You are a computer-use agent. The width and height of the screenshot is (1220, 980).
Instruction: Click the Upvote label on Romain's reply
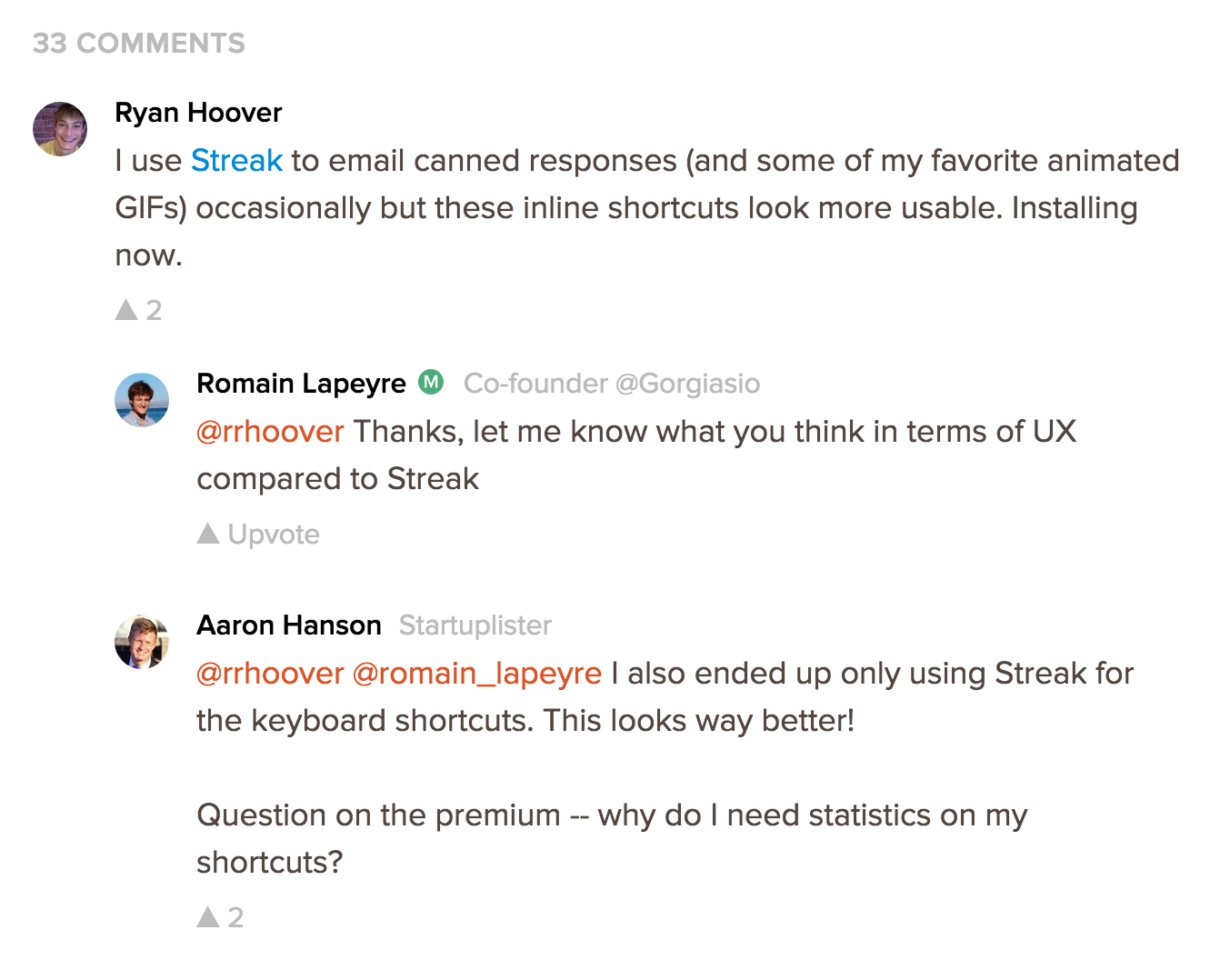click(274, 535)
